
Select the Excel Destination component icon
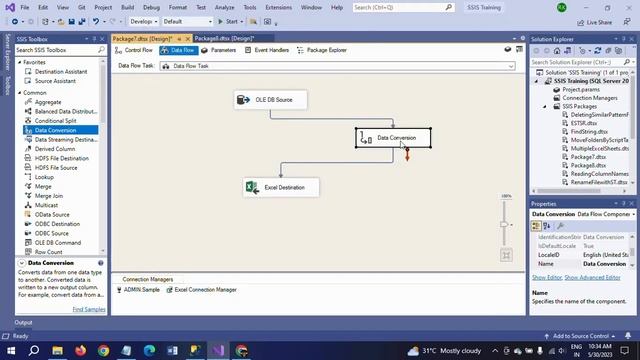pos(252,187)
